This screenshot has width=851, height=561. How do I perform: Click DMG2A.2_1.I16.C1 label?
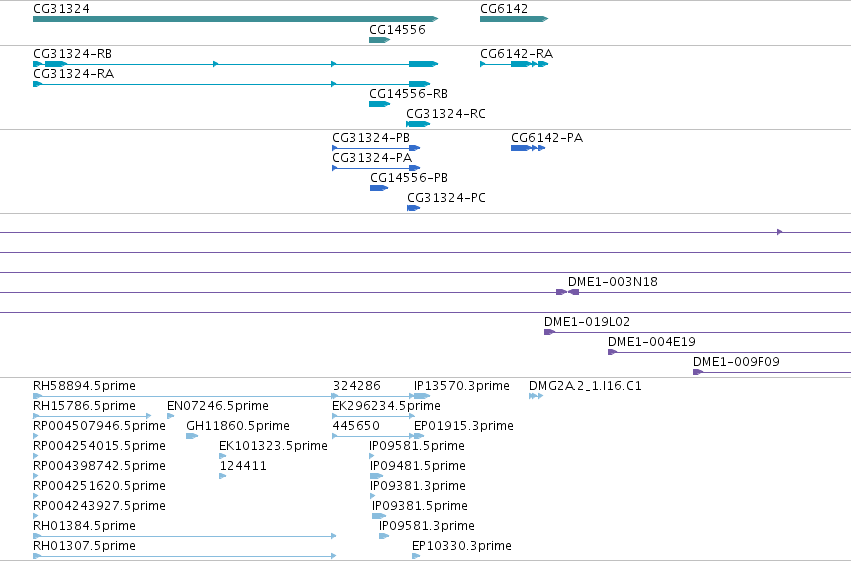coord(585,386)
